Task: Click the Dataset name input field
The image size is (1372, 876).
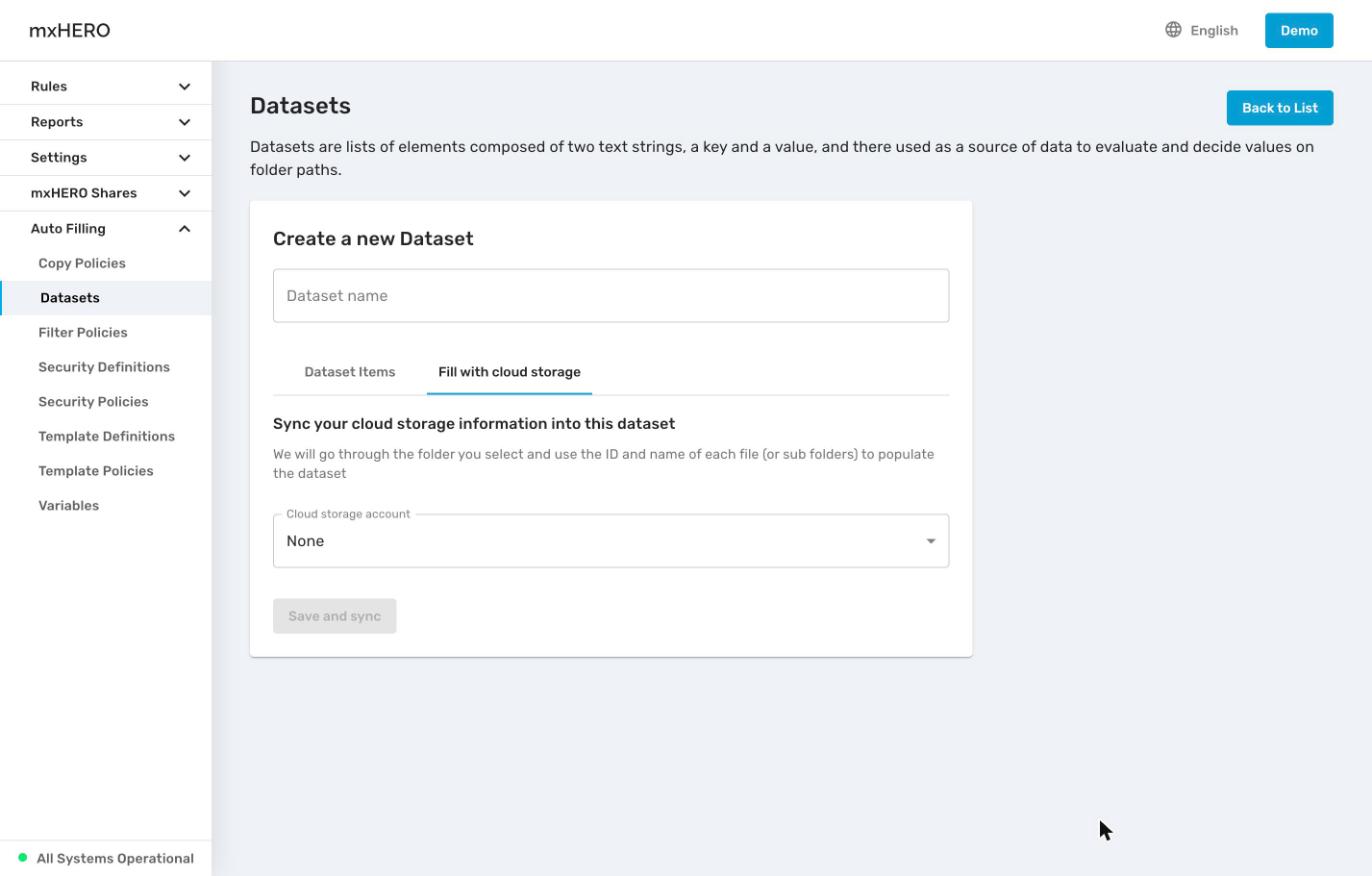Action: coord(611,296)
